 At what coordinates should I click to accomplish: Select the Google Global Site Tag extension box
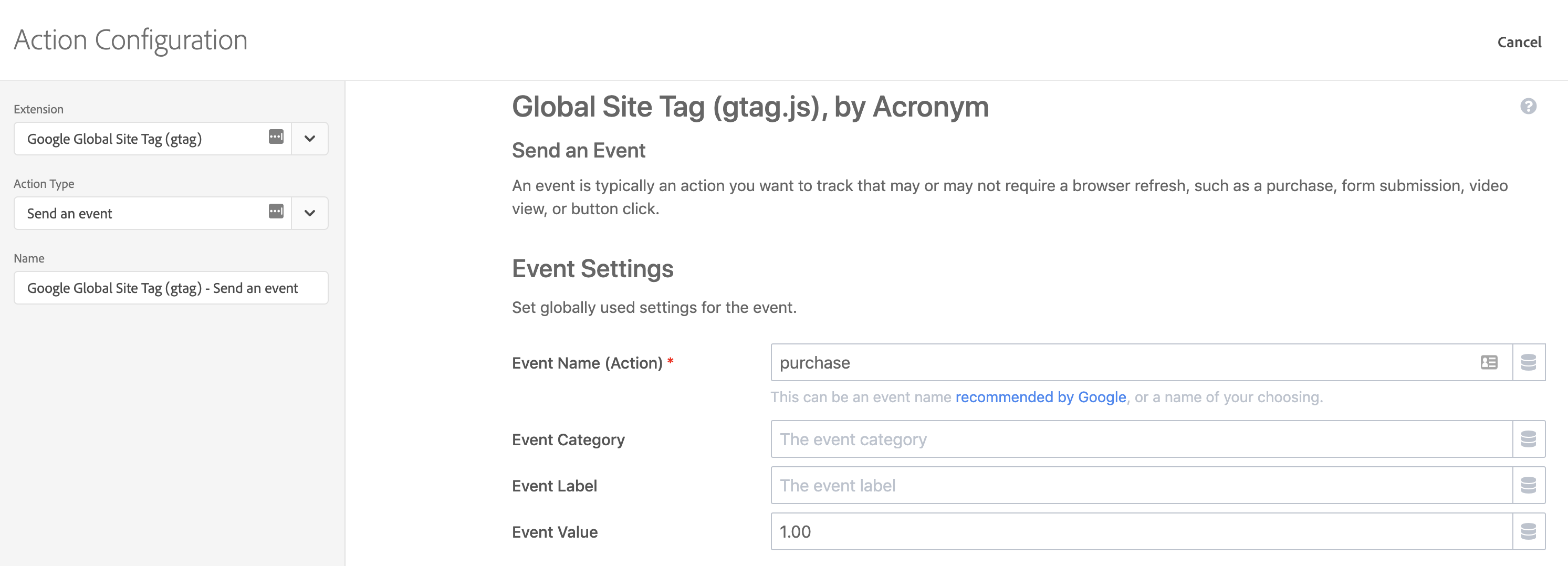coord(171,139)
